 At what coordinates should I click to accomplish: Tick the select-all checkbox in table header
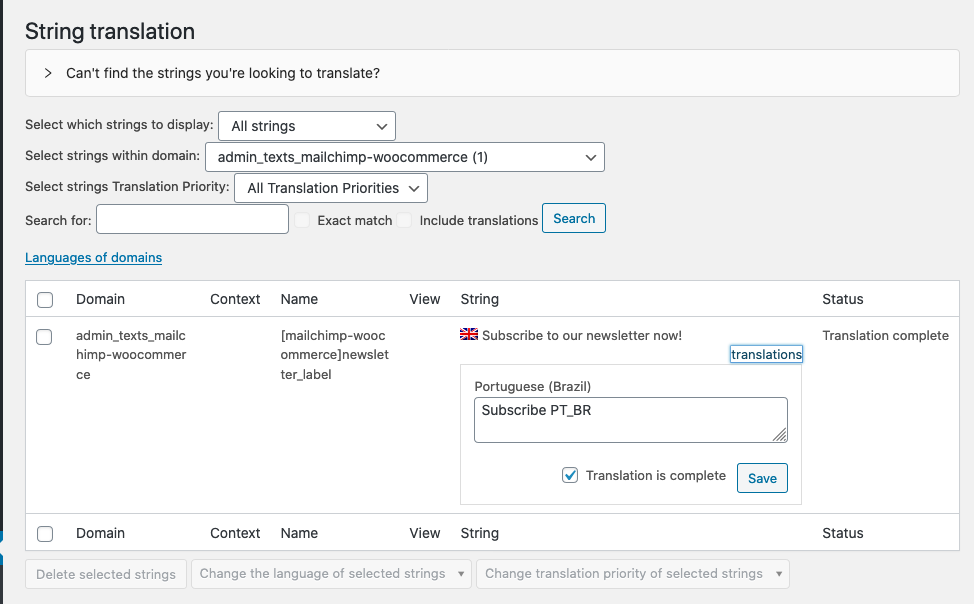44,299
